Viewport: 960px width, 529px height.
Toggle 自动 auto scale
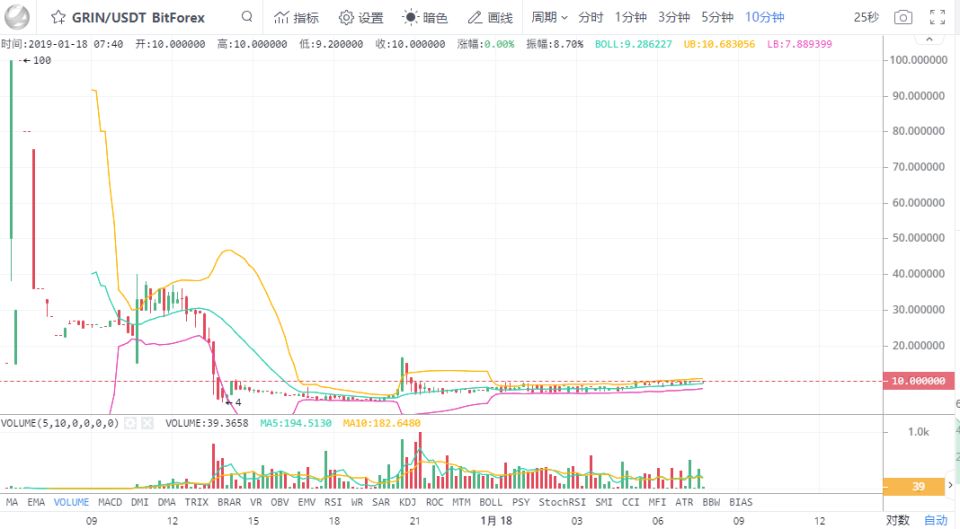coord(936,520)
